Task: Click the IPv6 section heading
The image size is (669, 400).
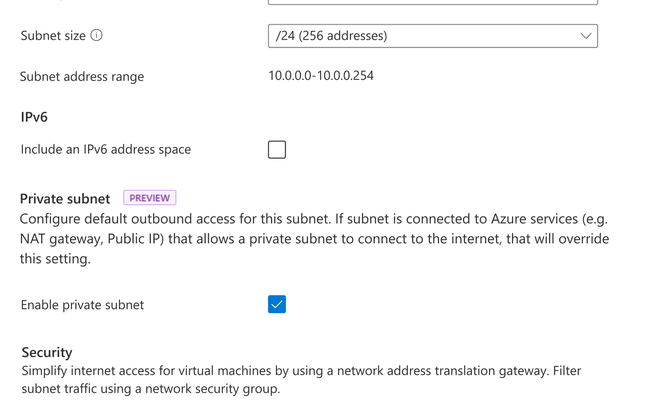Action: (34, 117)
